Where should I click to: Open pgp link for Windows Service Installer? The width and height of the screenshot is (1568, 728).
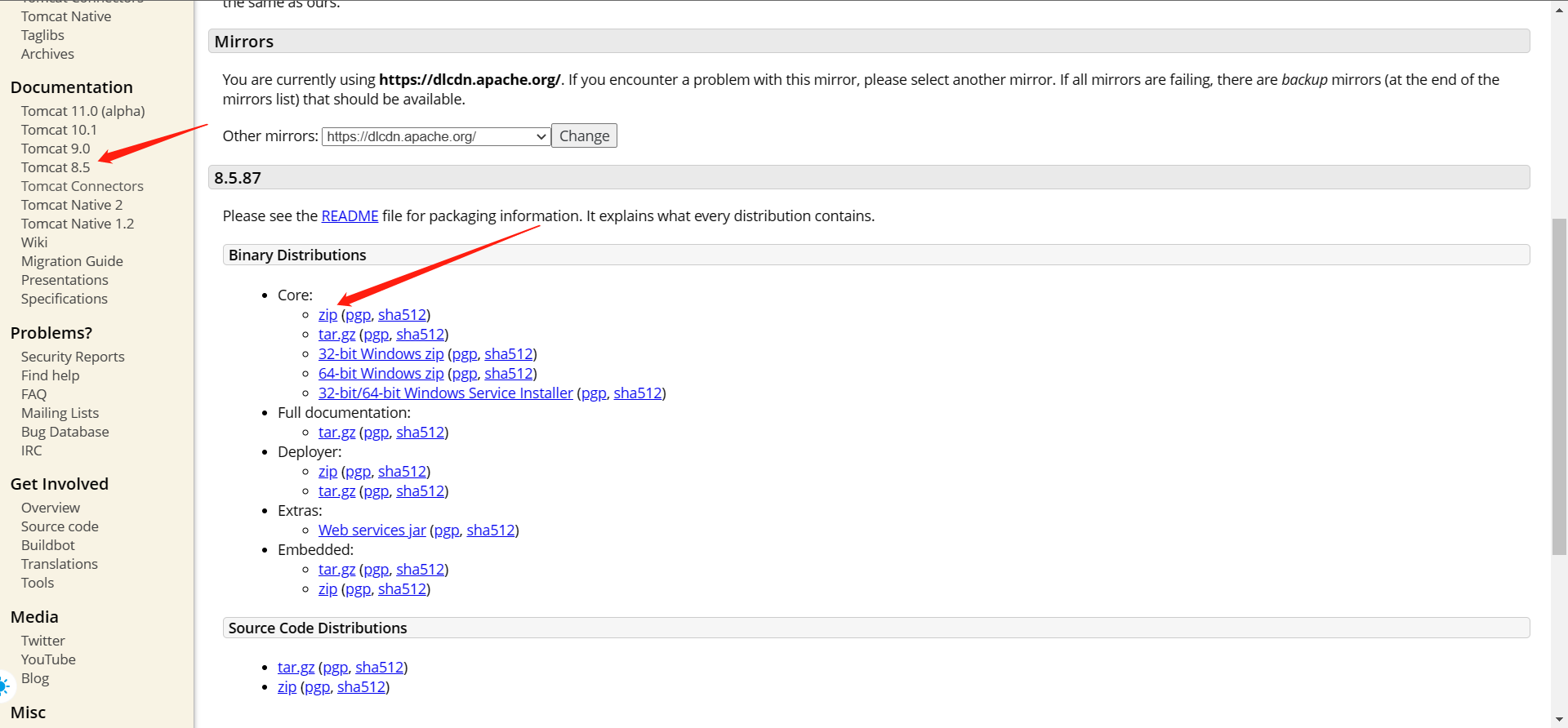[x=594, y=393]
